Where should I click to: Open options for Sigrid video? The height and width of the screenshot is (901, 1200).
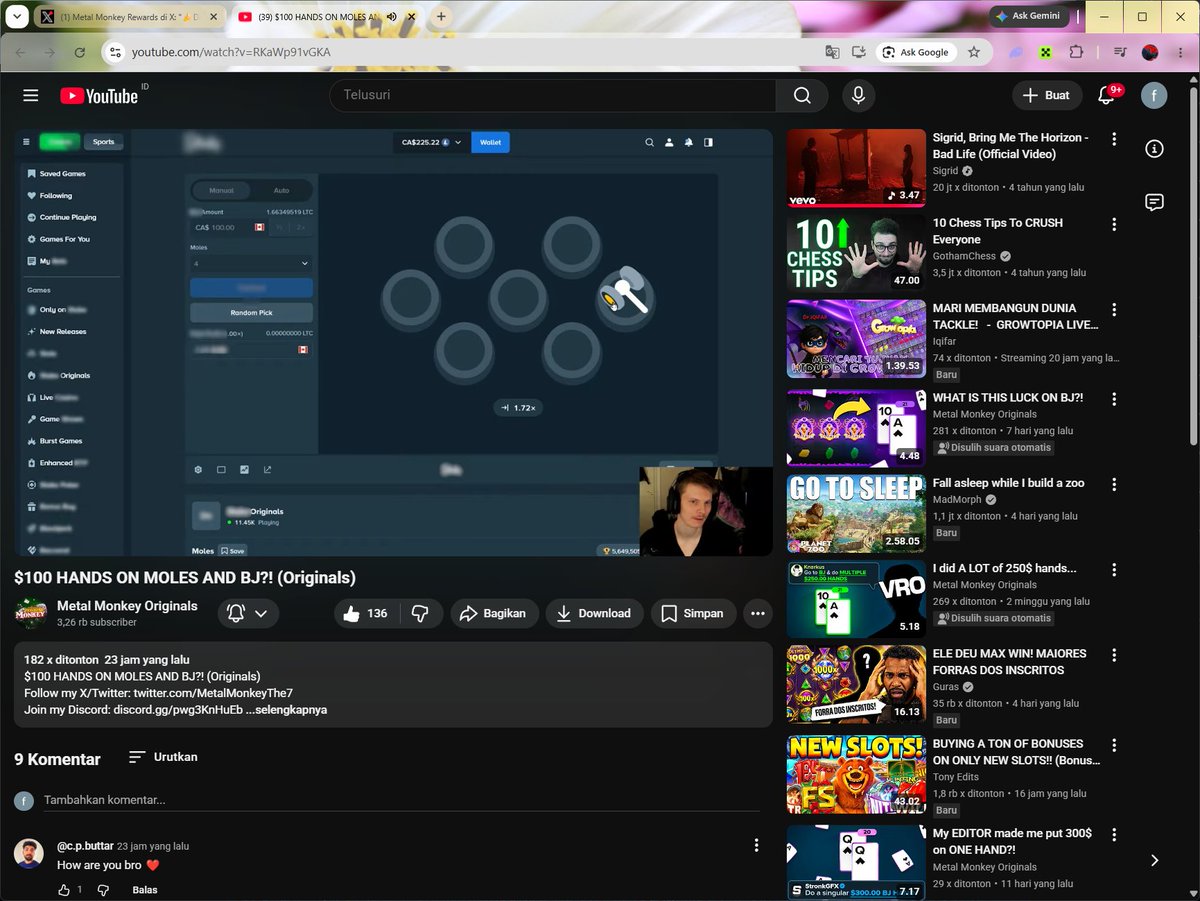tap(1115, 138)
